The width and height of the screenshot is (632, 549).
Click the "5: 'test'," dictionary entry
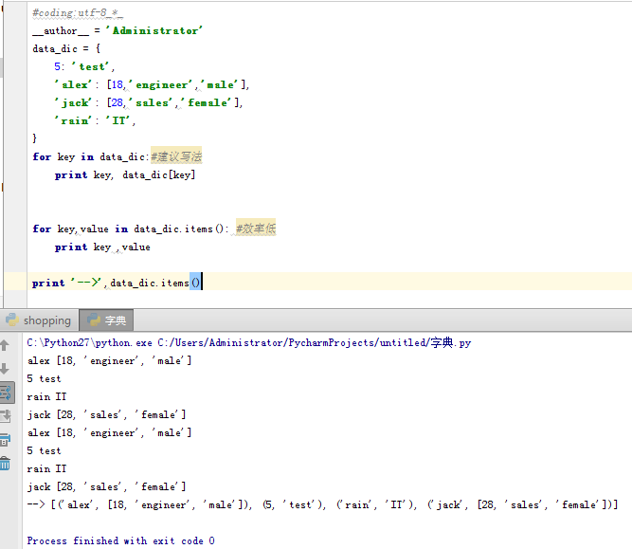[85, 67]
